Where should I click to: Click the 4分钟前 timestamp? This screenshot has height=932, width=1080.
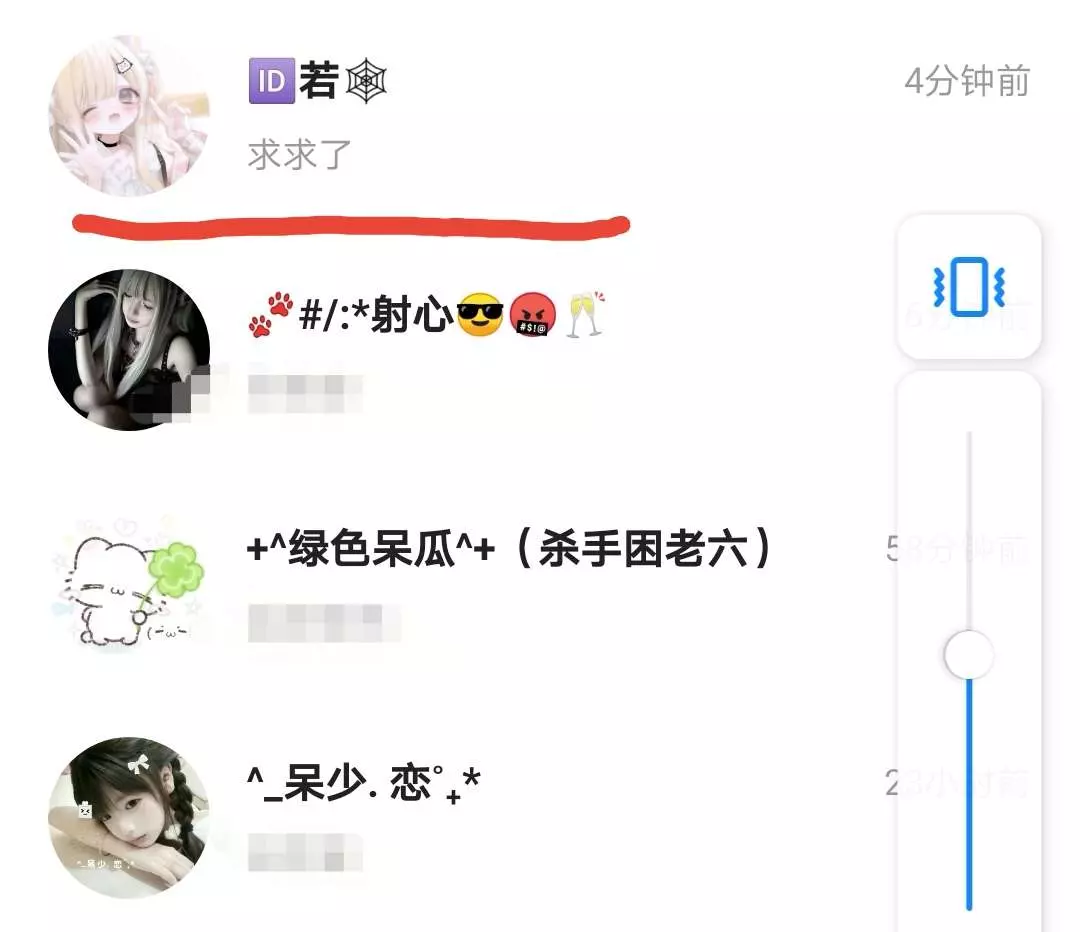coord(967,81)
